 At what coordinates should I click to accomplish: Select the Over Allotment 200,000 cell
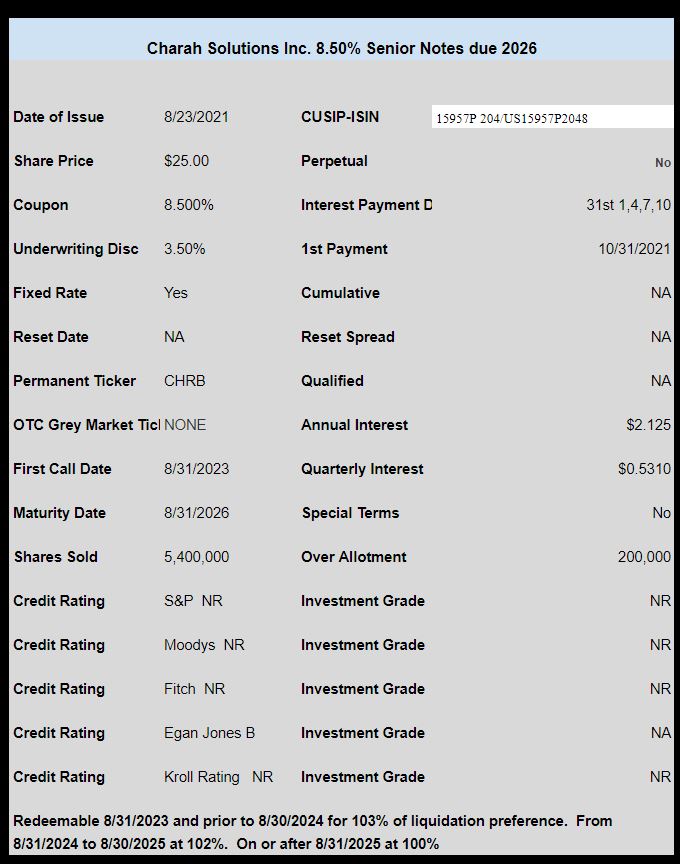644,557
